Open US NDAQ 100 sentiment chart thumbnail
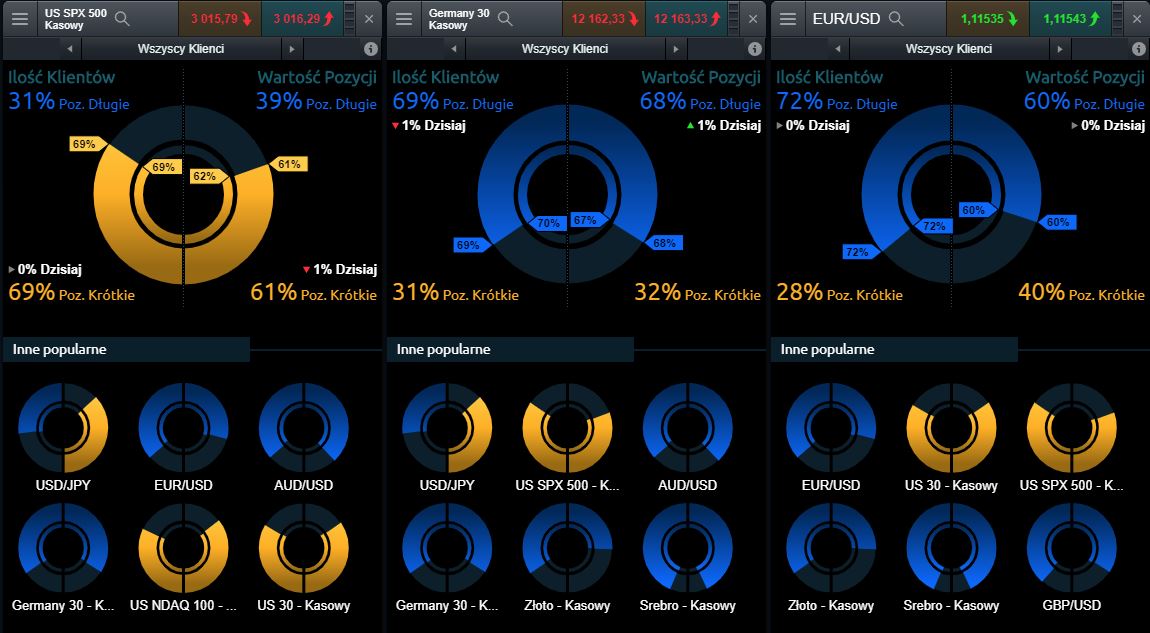 coord(183,548)
